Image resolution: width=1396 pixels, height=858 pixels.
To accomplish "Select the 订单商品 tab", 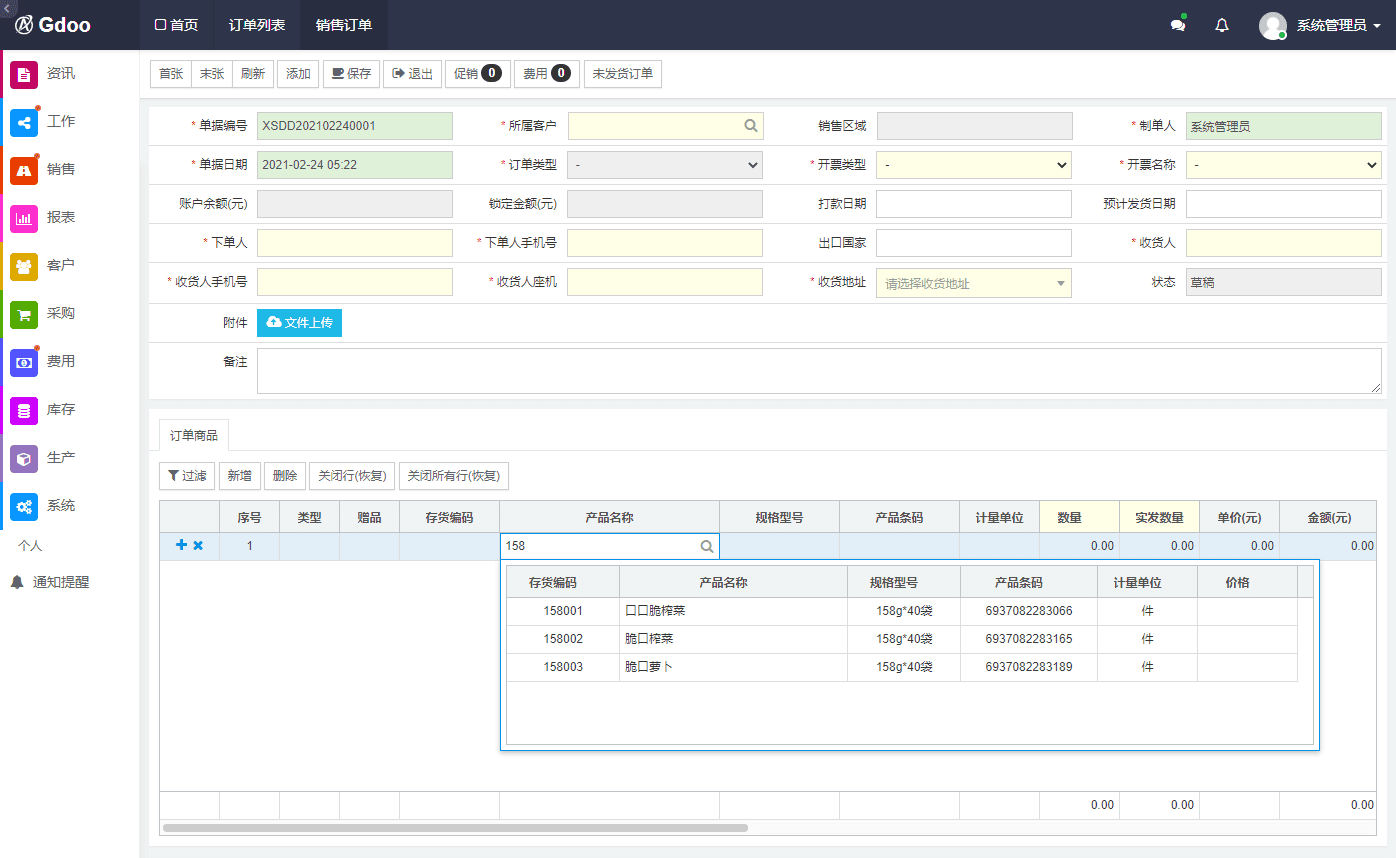I will point(194,435).
